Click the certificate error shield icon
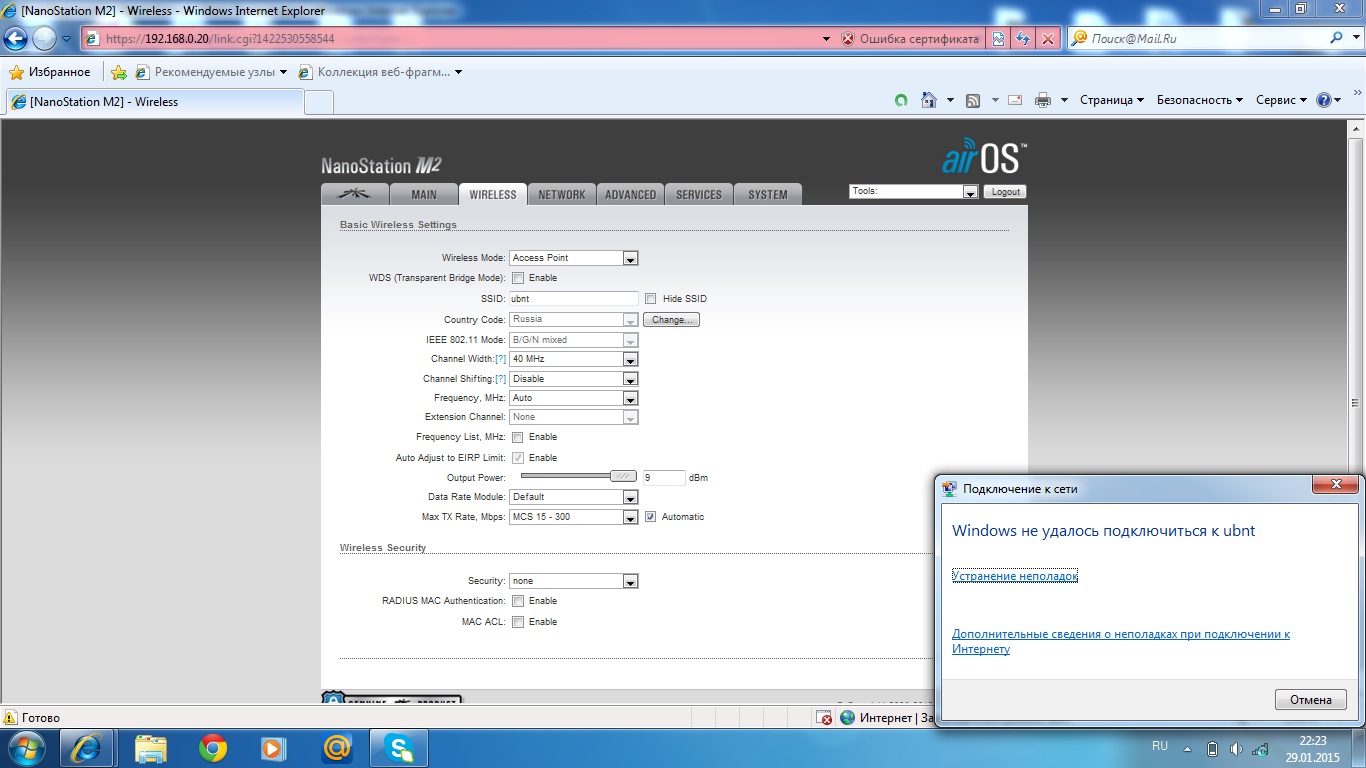 point(848,39)
